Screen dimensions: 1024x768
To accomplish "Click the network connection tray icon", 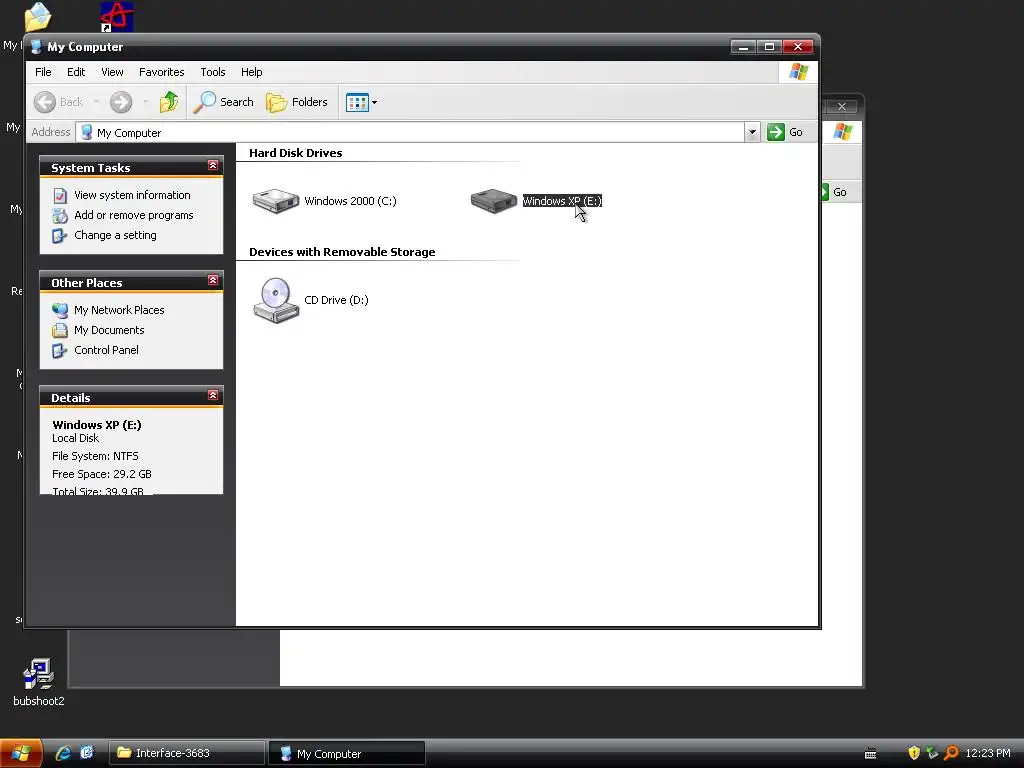I will [x=932, y=753].
